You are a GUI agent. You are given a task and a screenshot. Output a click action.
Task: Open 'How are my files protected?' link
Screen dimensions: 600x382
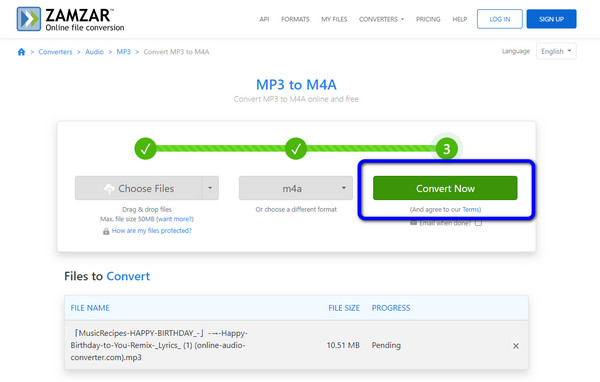click(152, 231)
